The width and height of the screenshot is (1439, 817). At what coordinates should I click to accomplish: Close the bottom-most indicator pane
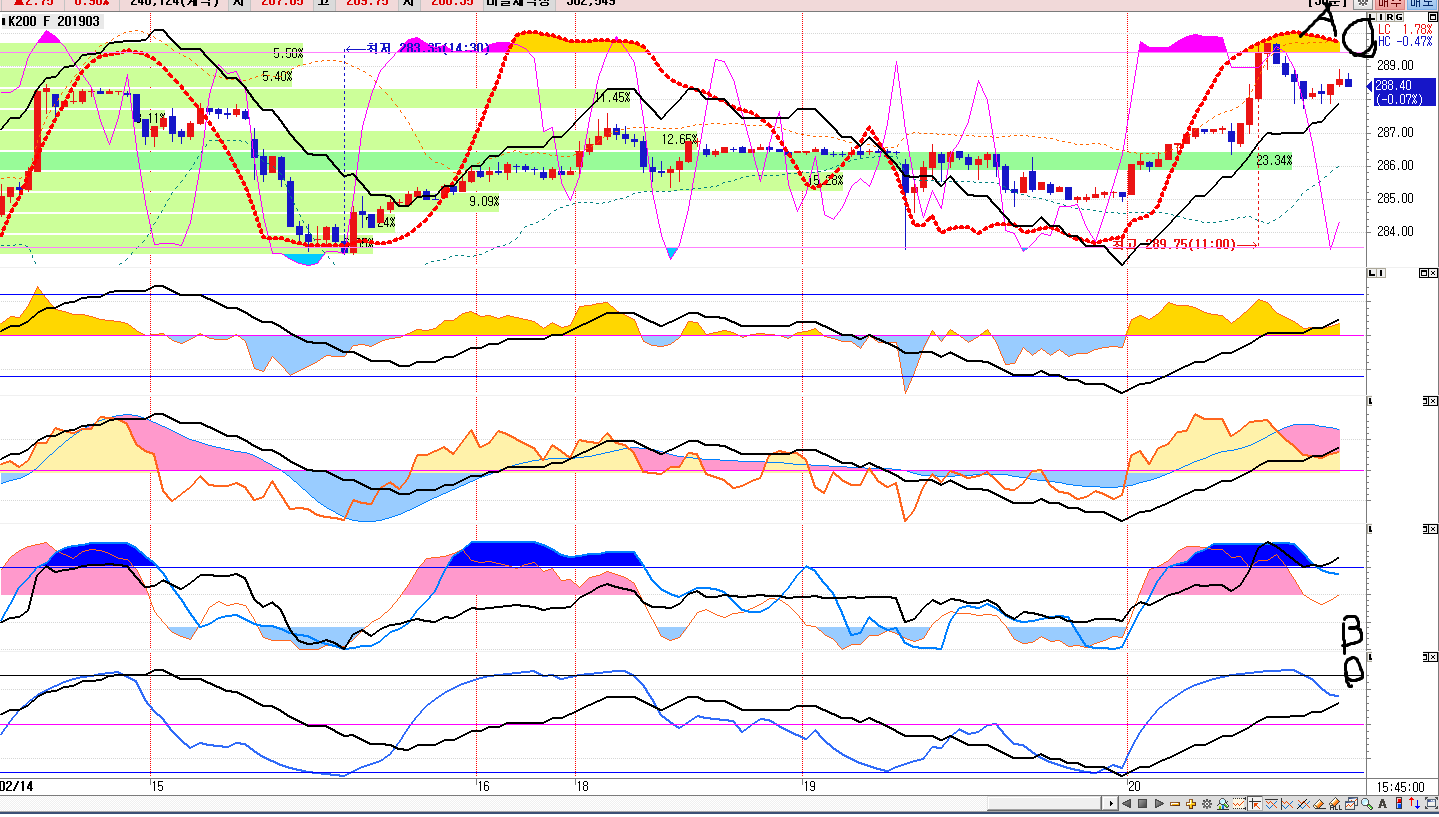[1434, 656]
